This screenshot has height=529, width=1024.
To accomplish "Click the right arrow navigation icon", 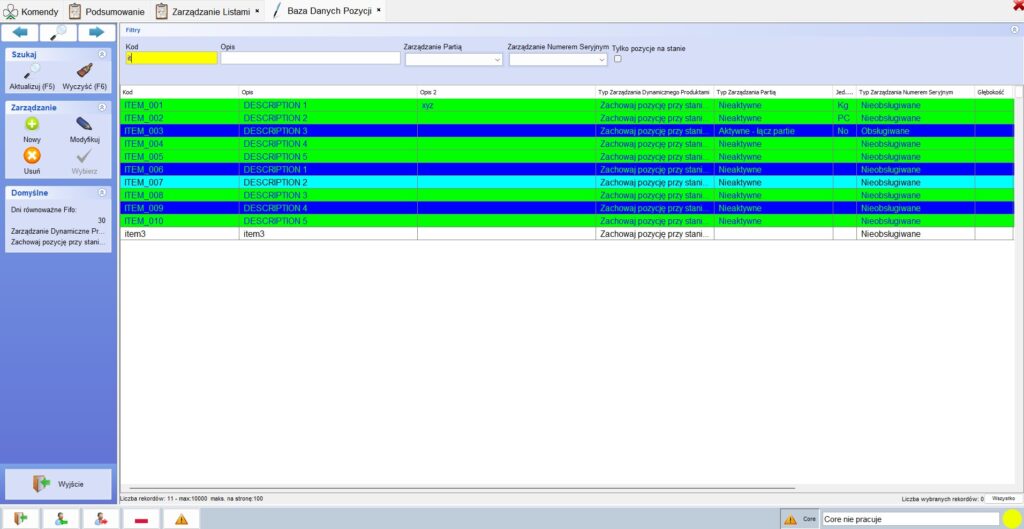I will (x=97, y=33).
